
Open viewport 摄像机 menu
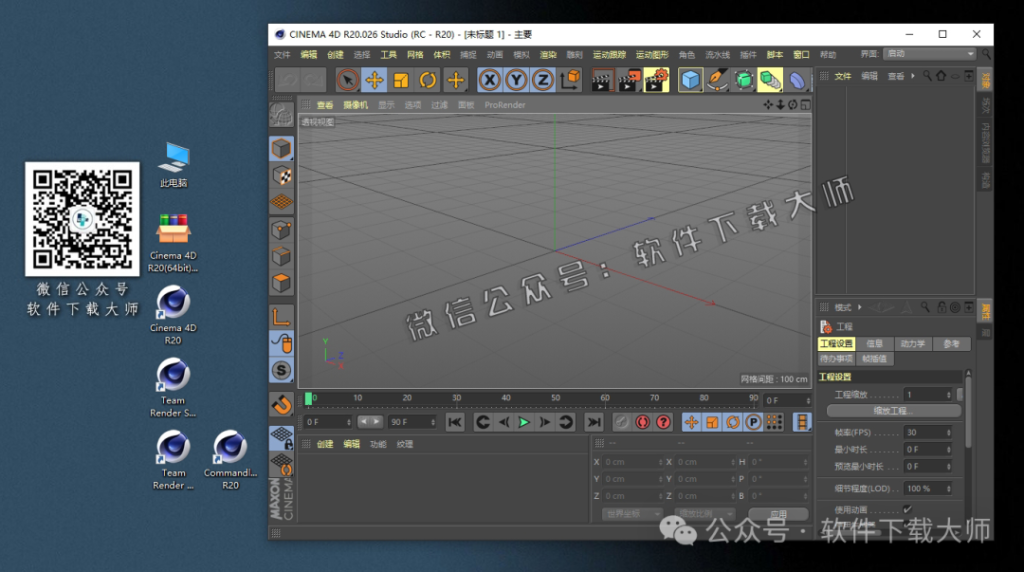(x=355, y=104)
